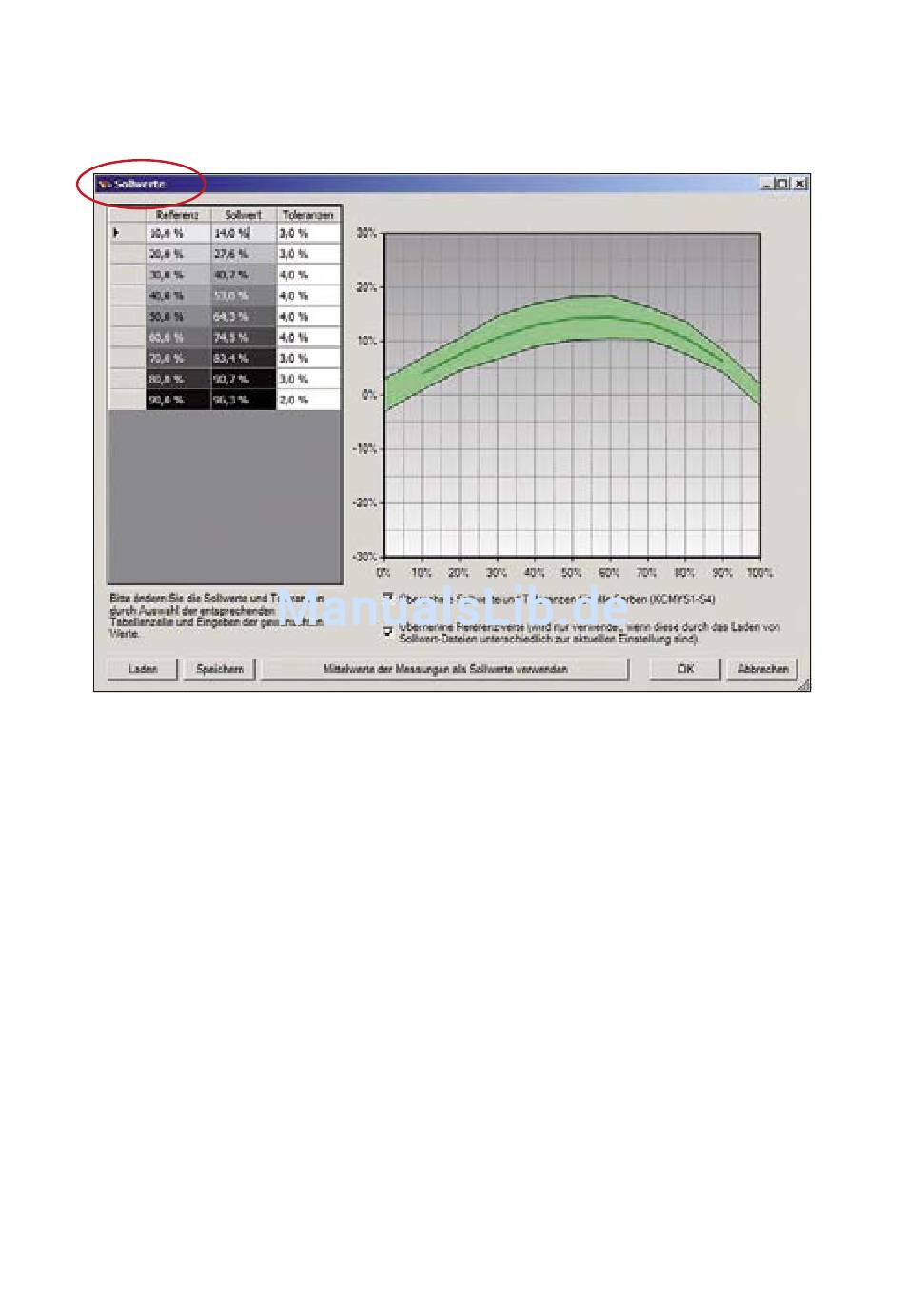This screenshot has height=1316, width=904.
Task: Click the resize grip in dialog corner
Action: 804,684
